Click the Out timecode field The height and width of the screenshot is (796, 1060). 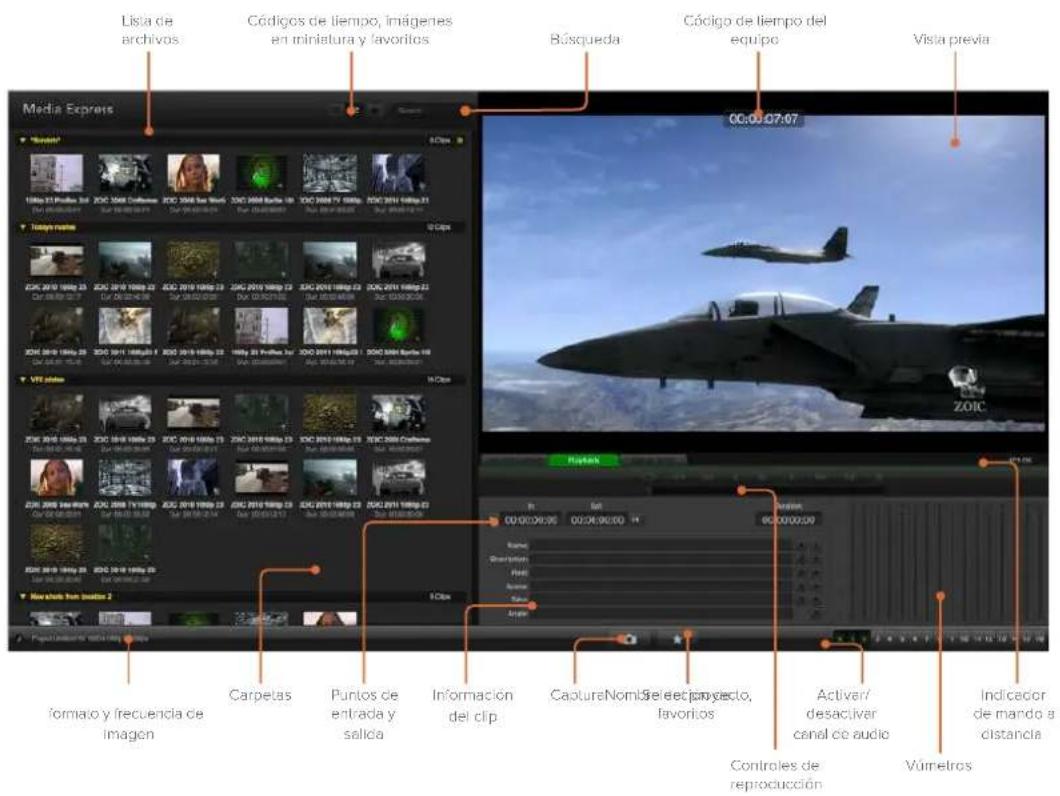point(597,520)
